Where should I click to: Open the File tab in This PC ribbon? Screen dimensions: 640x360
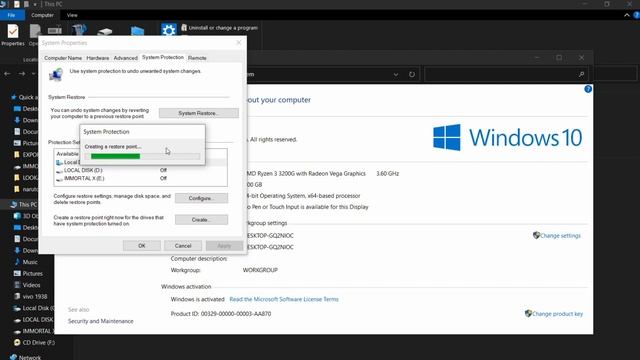(x=12, y=15)
